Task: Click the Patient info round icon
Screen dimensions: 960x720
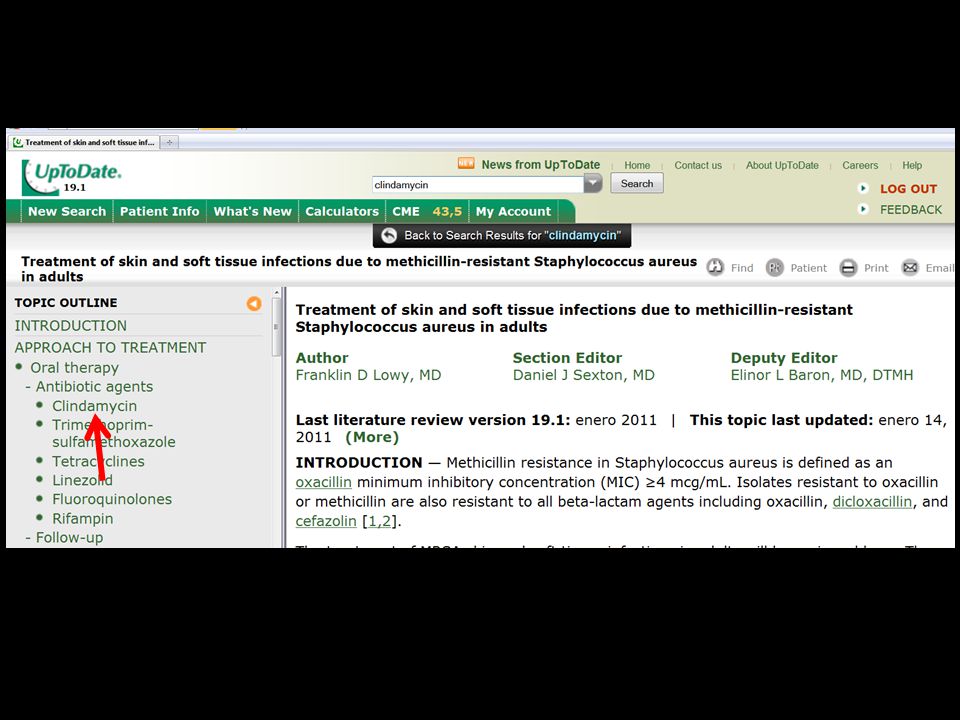Action: coord(774,268)
